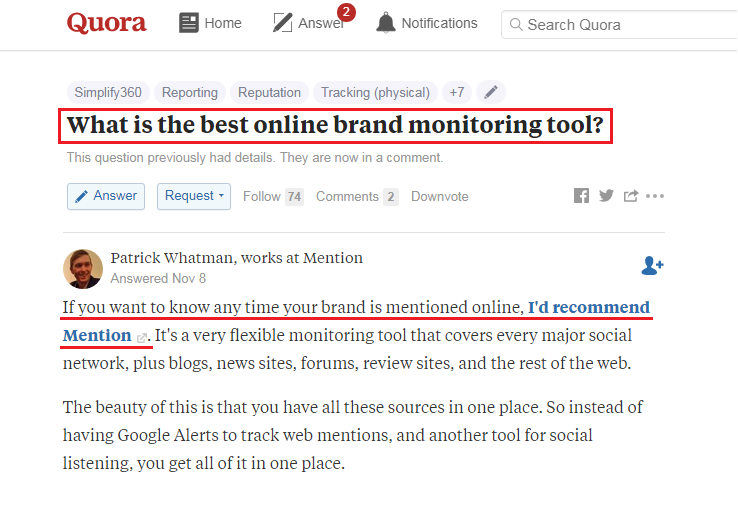Image resolution: width=738 pixels, height=507 pixels.
Task: Open the question title link
Action: click(335, 125)
